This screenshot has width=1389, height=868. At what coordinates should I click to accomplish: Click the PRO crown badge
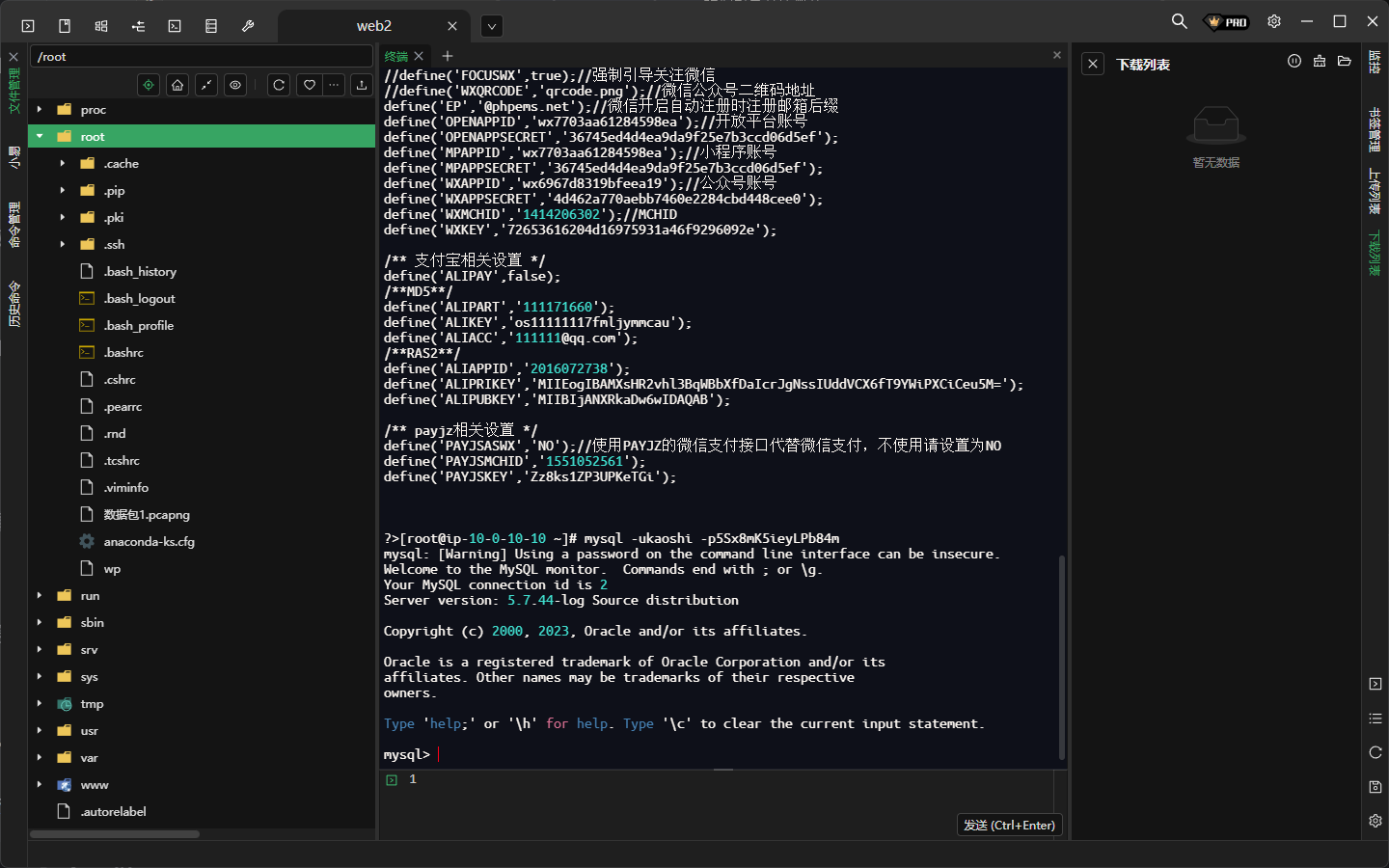[1227, 22]
